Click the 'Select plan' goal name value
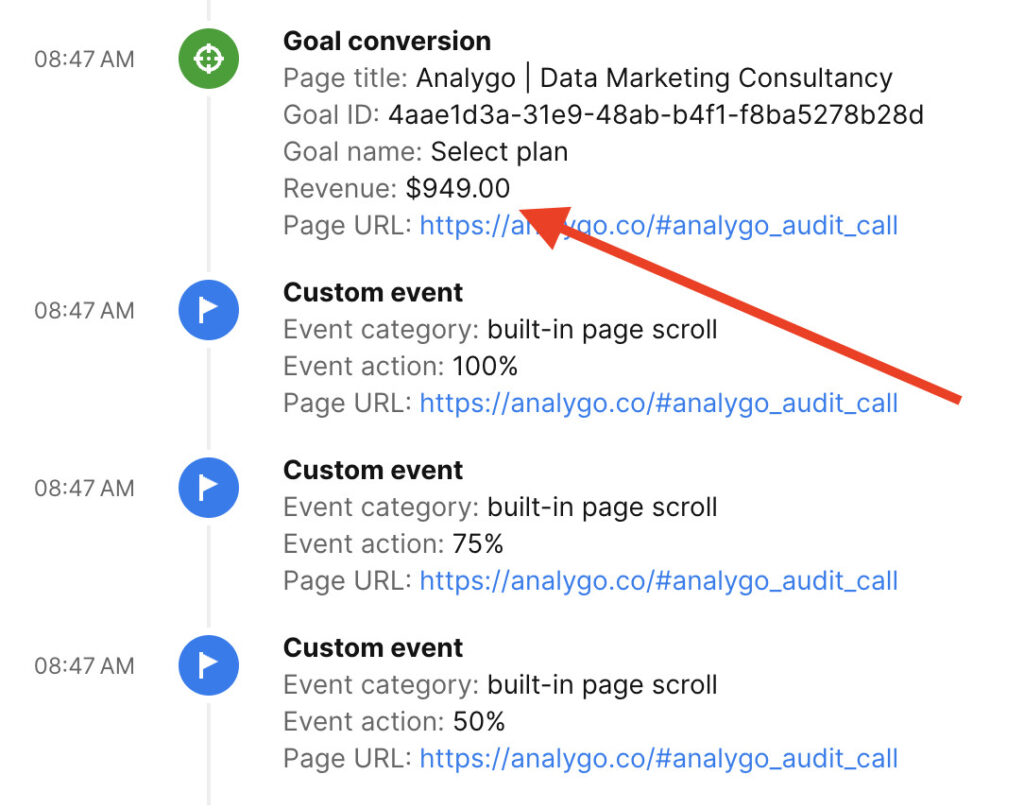This screenshot has width=1024, height=809. 499,152
